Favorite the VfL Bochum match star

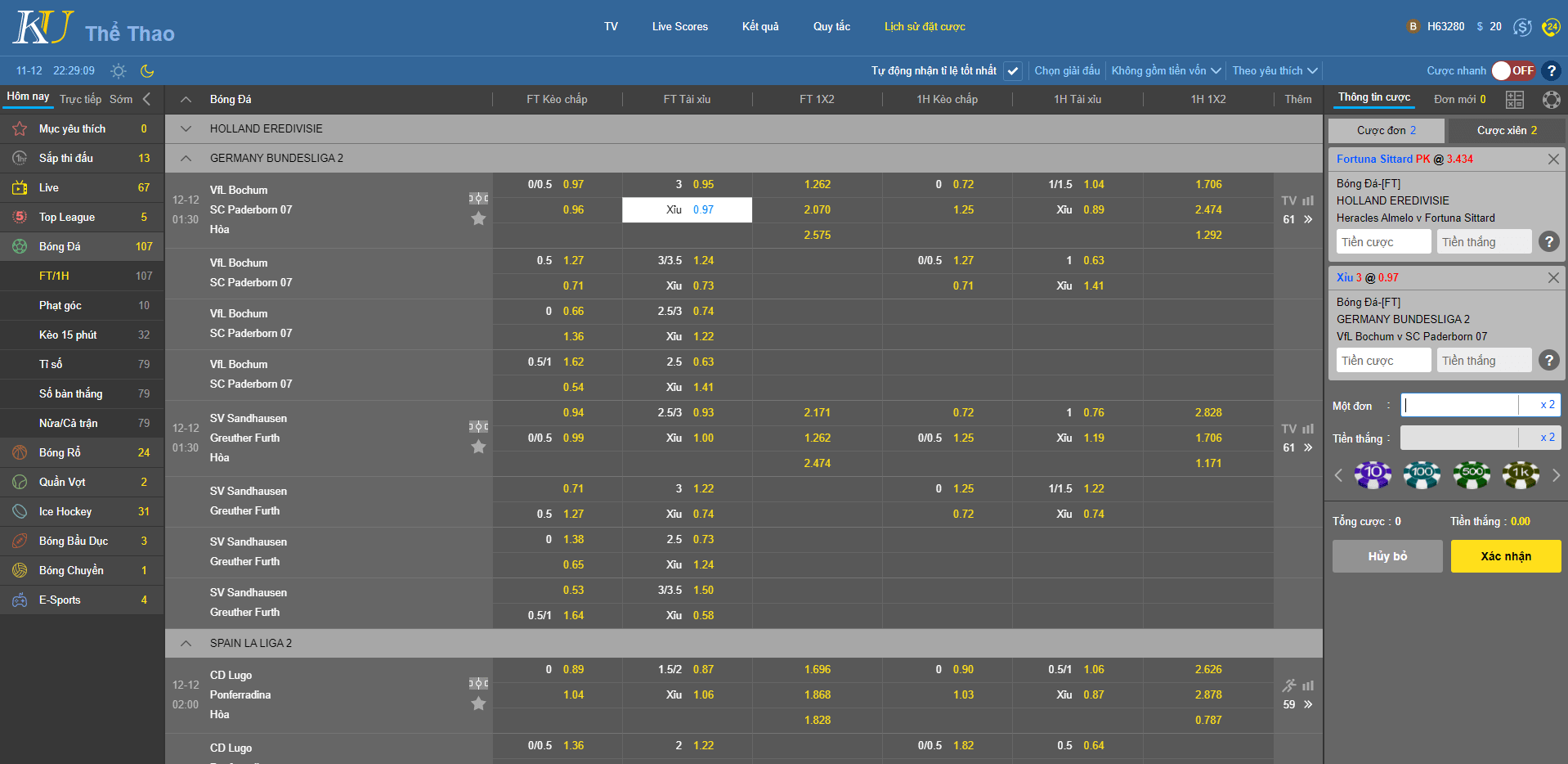tap(478, 218)
